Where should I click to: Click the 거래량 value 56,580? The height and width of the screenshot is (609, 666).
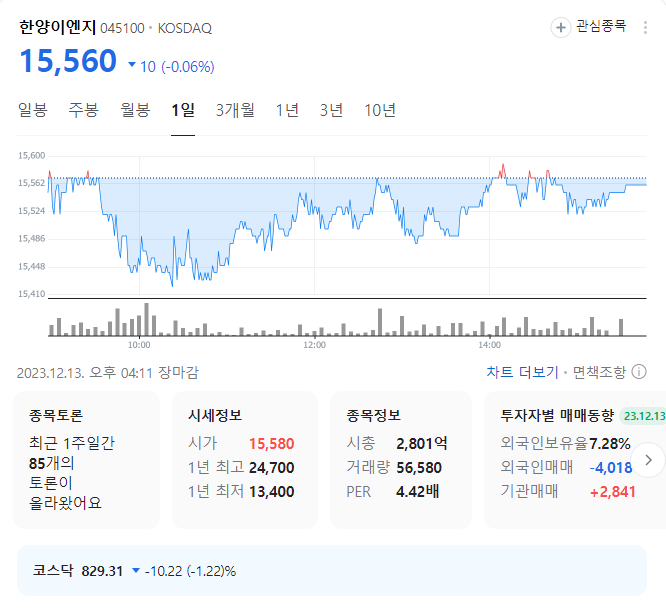(419, 468)
